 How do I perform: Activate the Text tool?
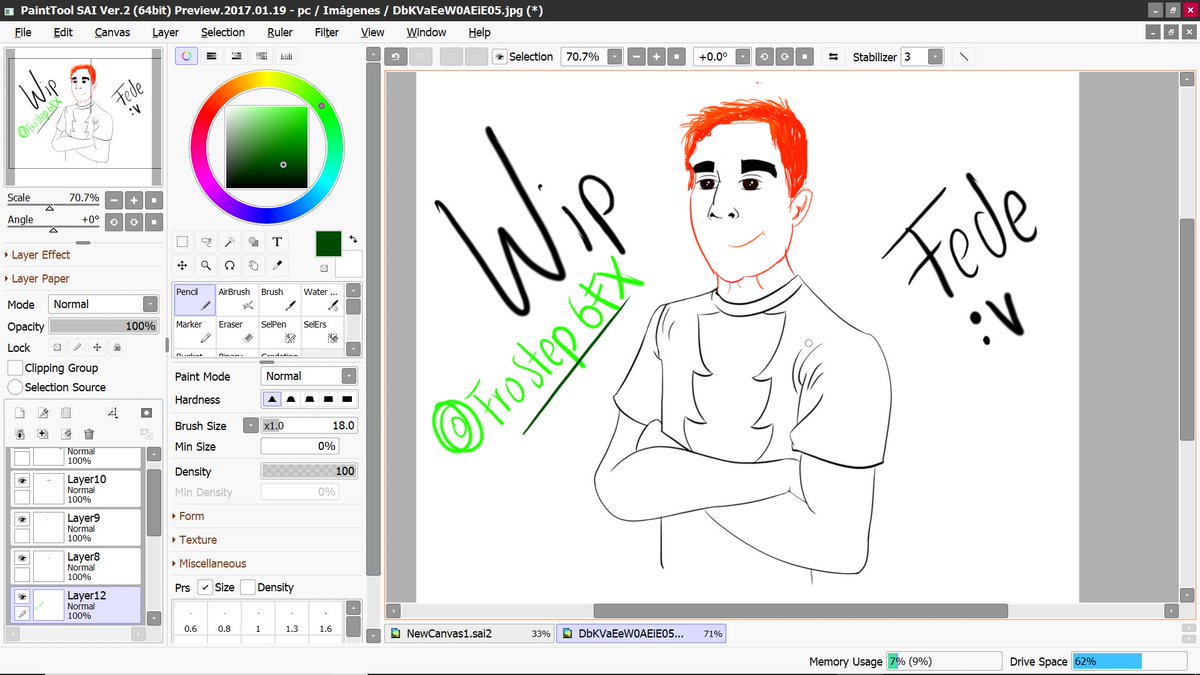tap(277, 241)
